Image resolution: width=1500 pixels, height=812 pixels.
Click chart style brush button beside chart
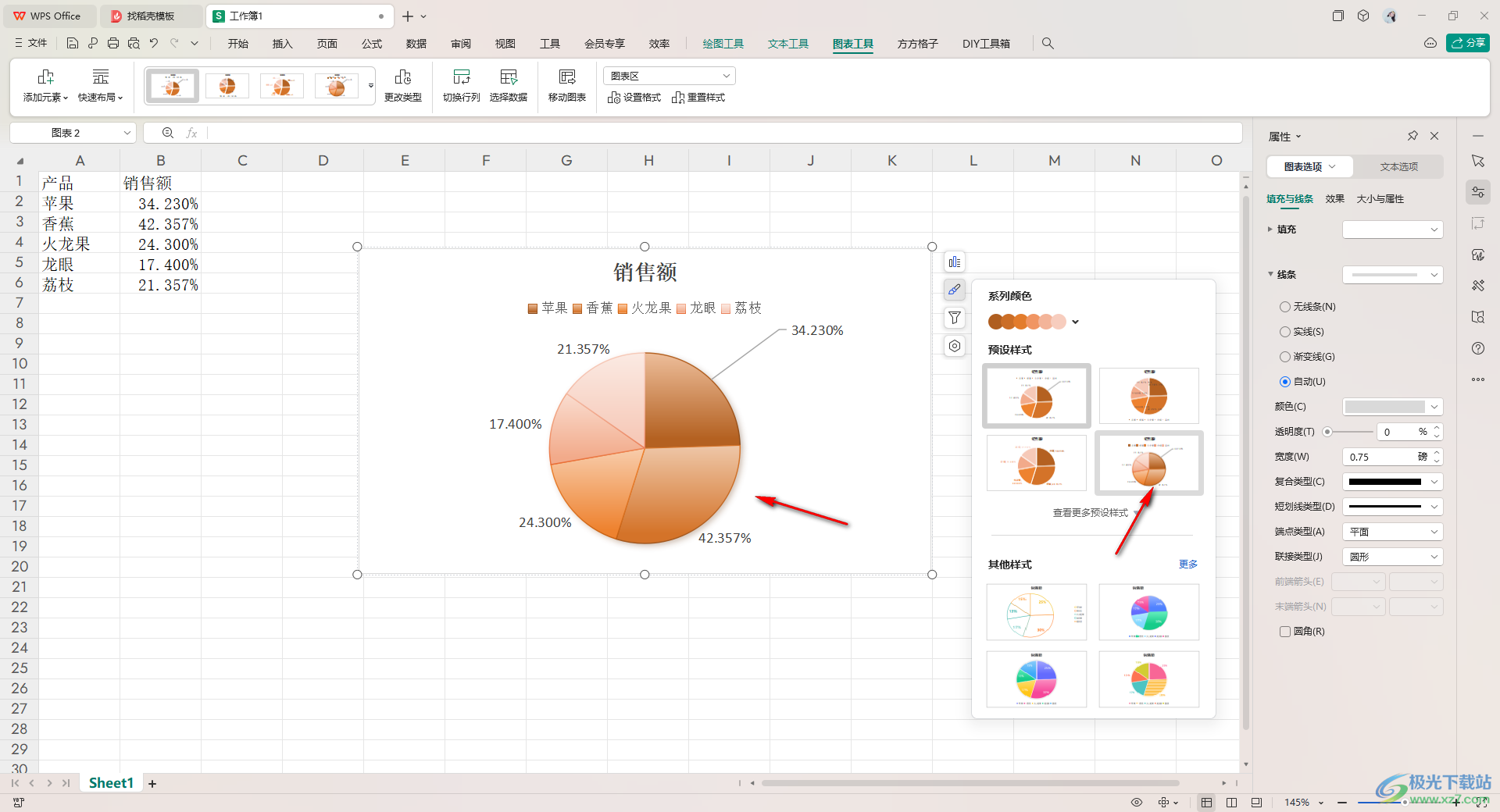[x=955, y=290]
